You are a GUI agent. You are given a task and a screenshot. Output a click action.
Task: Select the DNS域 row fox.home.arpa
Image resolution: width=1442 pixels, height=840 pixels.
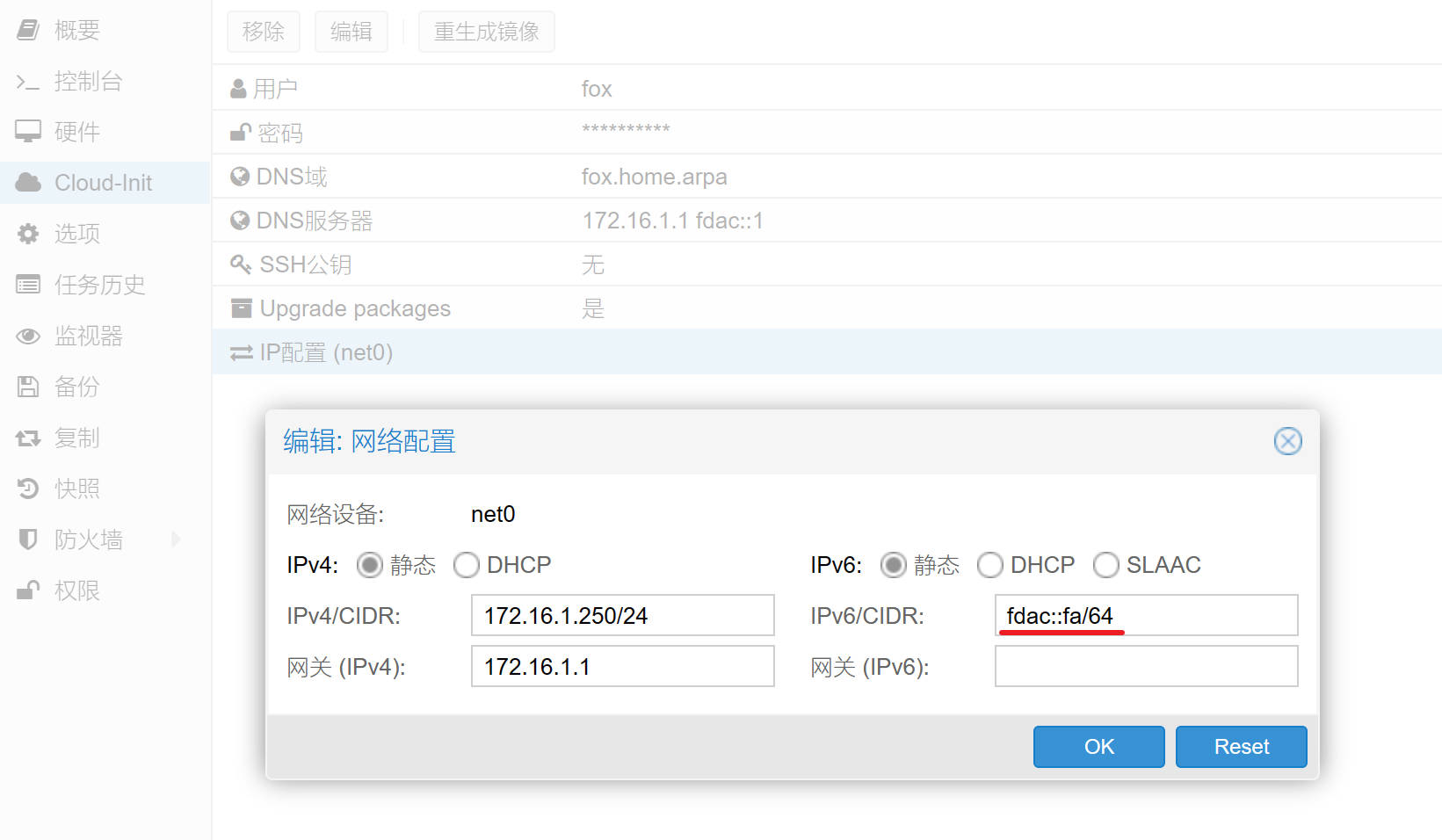[x=827, y=177]
